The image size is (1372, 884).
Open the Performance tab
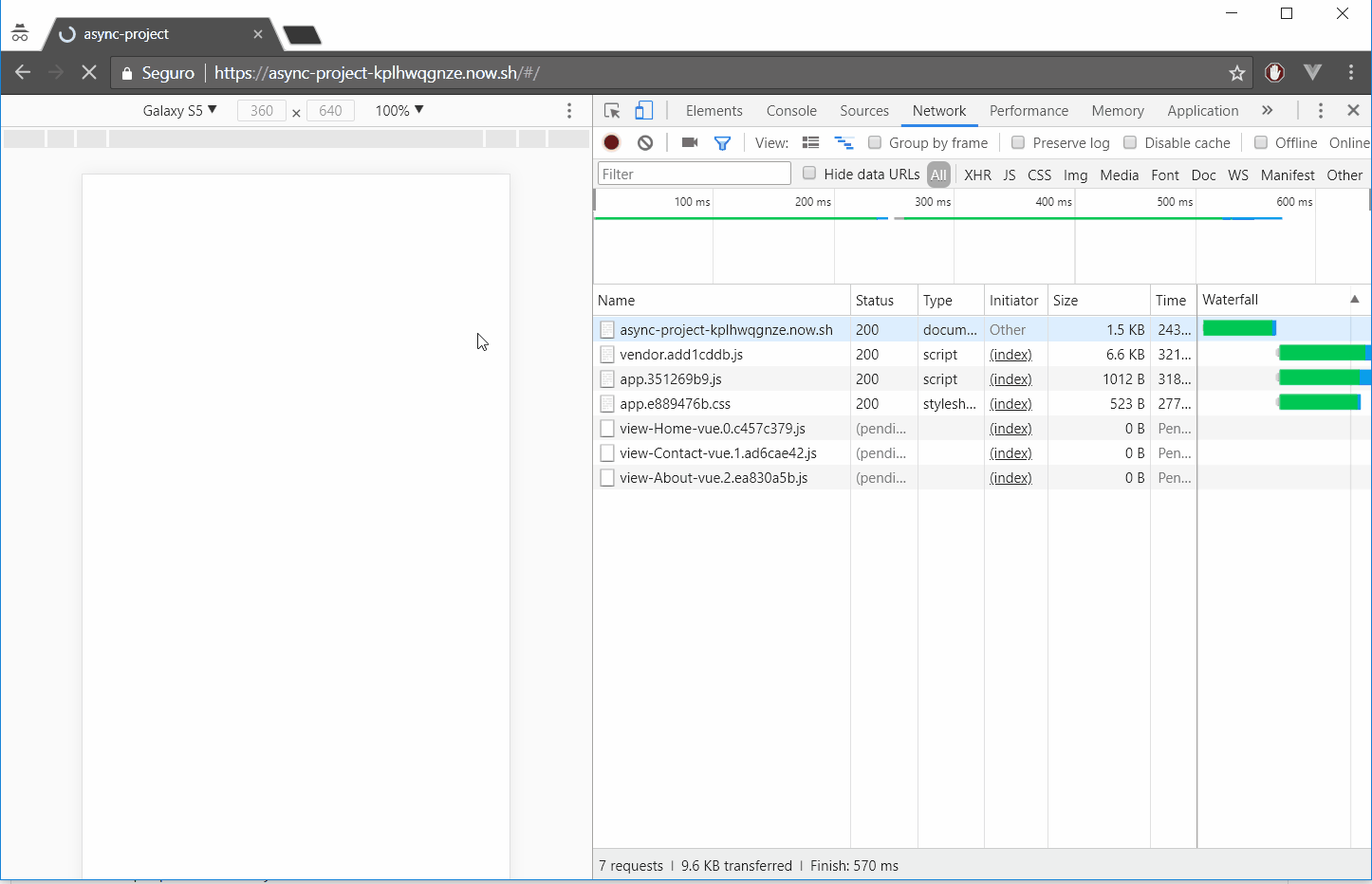coord(1028,111)
